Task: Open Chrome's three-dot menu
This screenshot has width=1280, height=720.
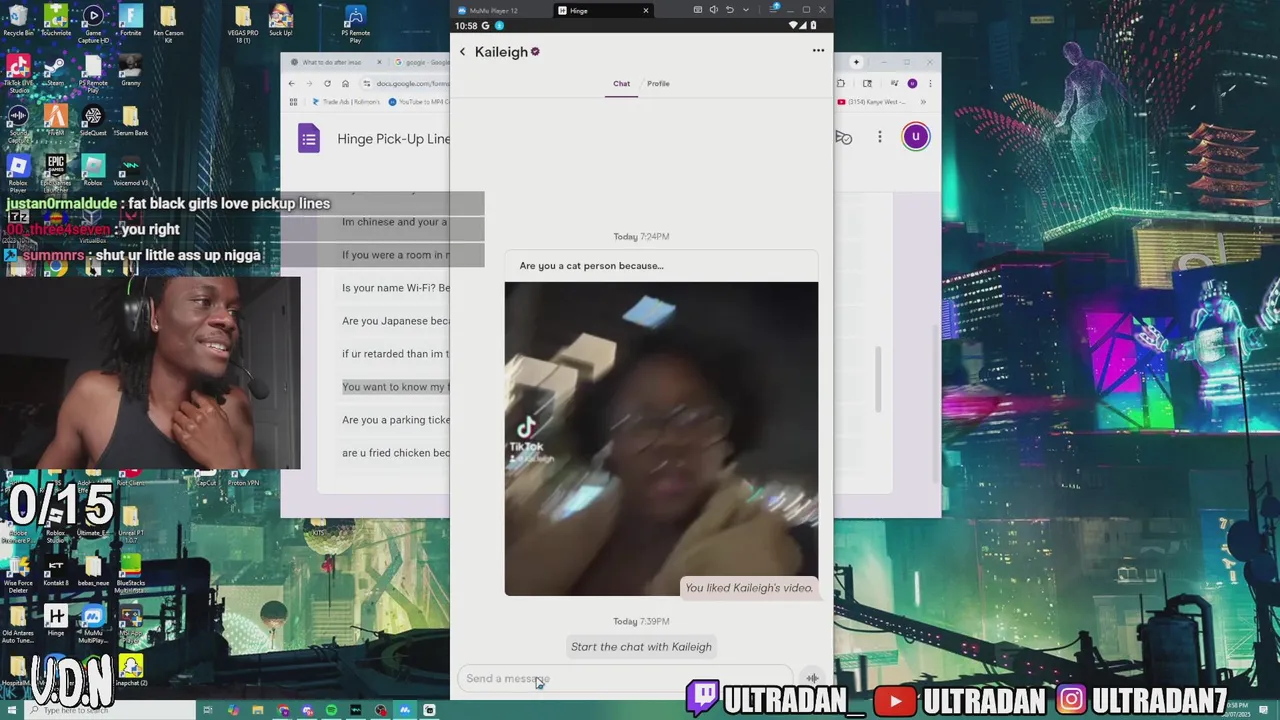Action: [930, 83]
